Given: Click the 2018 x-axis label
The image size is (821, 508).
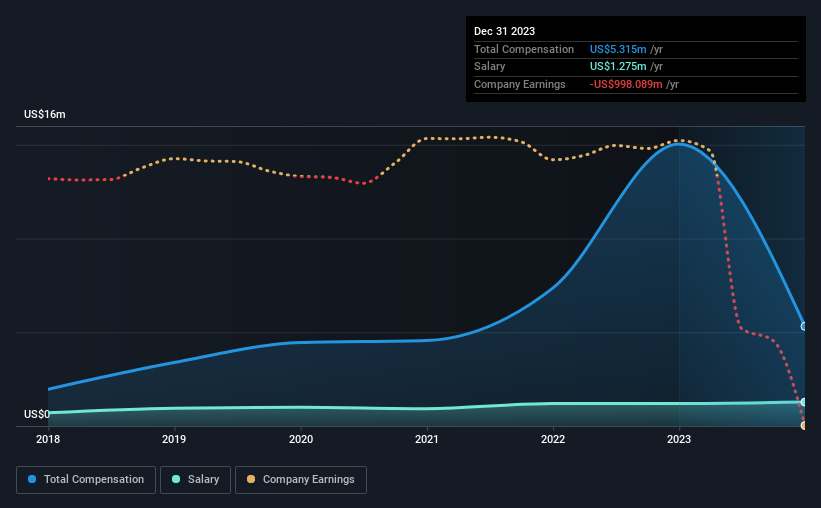Looking at the screenshot, I should click(48, 439).
